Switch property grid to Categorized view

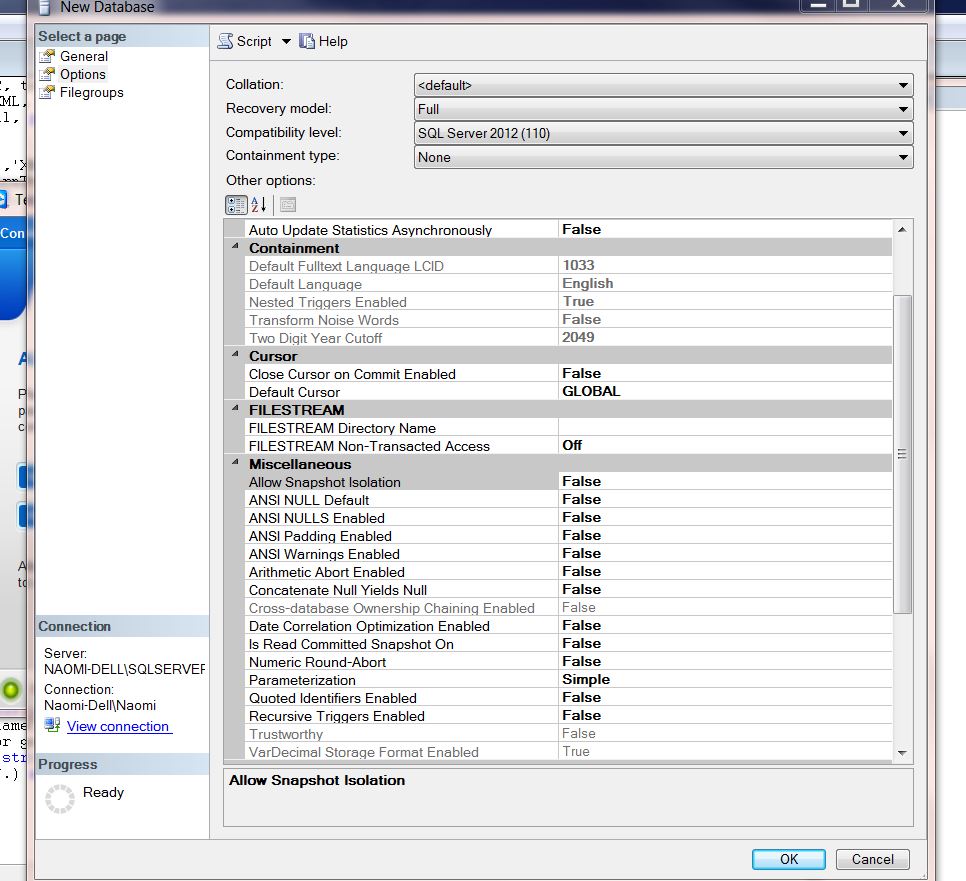tap(236, 205)
